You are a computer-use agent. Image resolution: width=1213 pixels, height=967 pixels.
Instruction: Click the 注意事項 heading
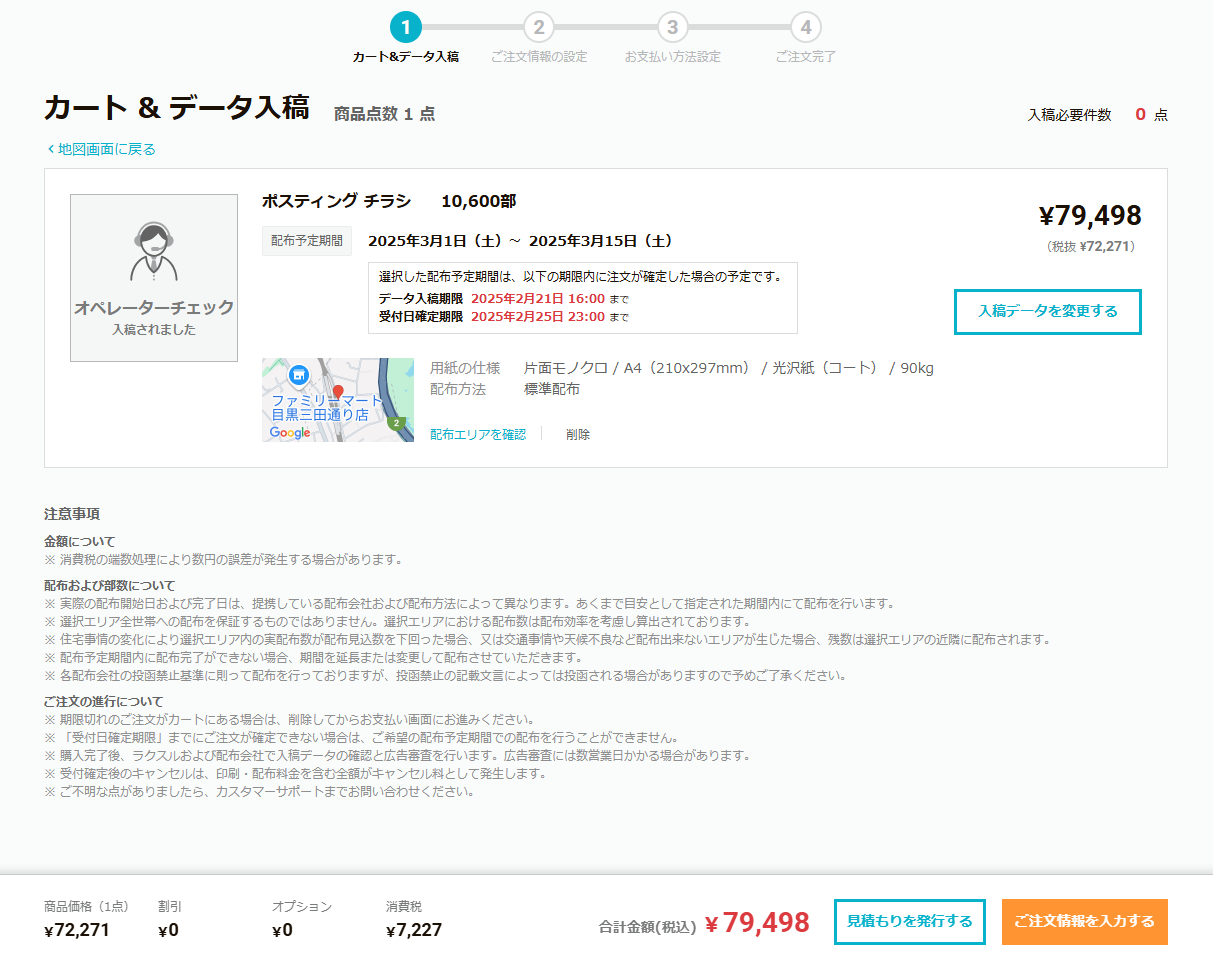pos(72,515)
